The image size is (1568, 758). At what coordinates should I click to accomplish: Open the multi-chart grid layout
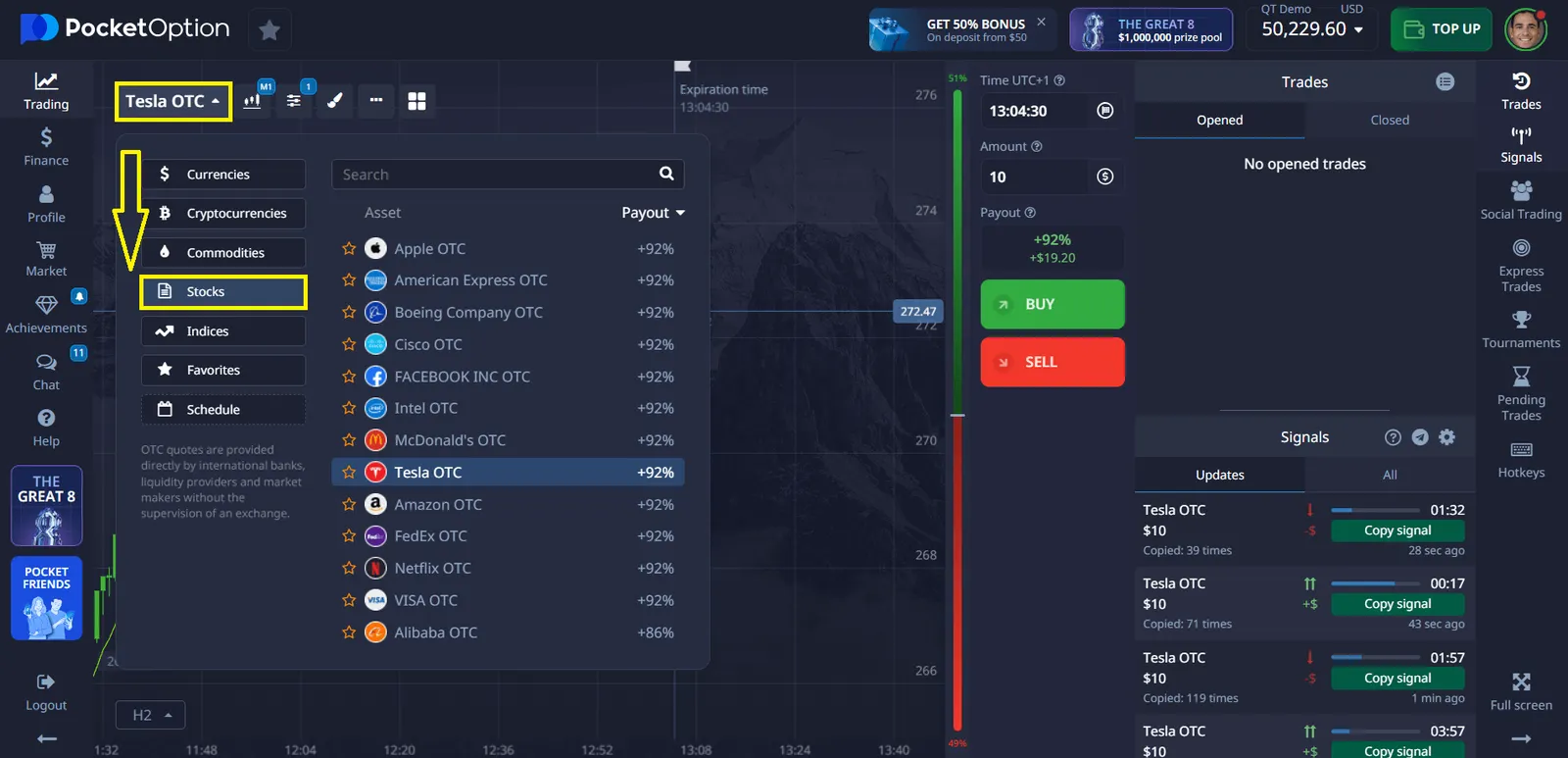[x=416, y=101]
